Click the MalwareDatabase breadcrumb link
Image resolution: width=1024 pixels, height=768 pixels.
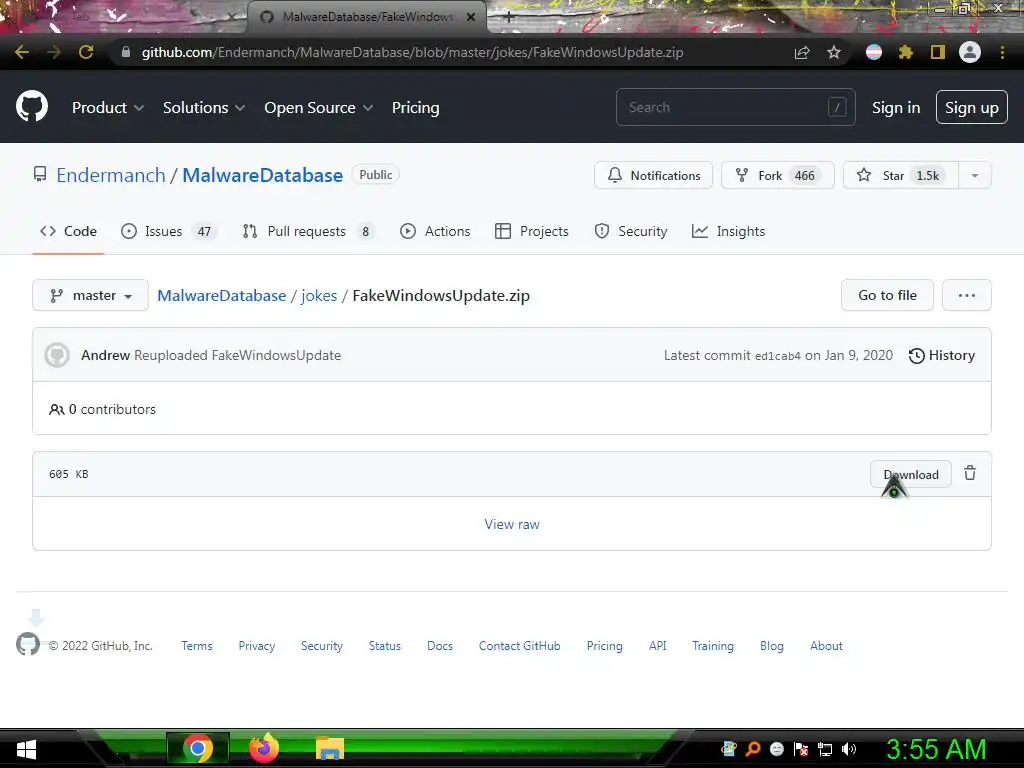click(221, 295)
